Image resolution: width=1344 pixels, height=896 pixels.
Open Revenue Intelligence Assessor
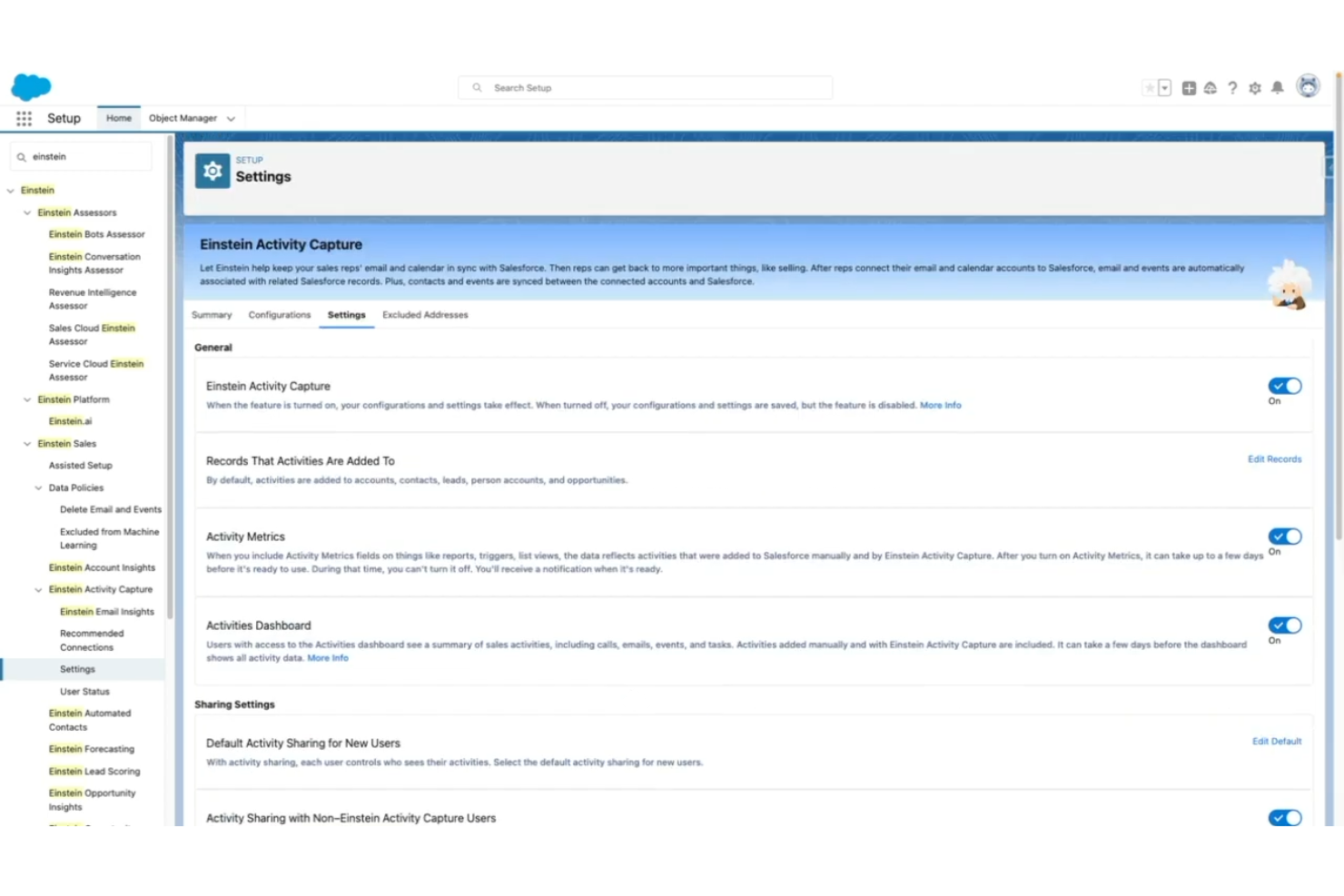click(x=93, y=300)
